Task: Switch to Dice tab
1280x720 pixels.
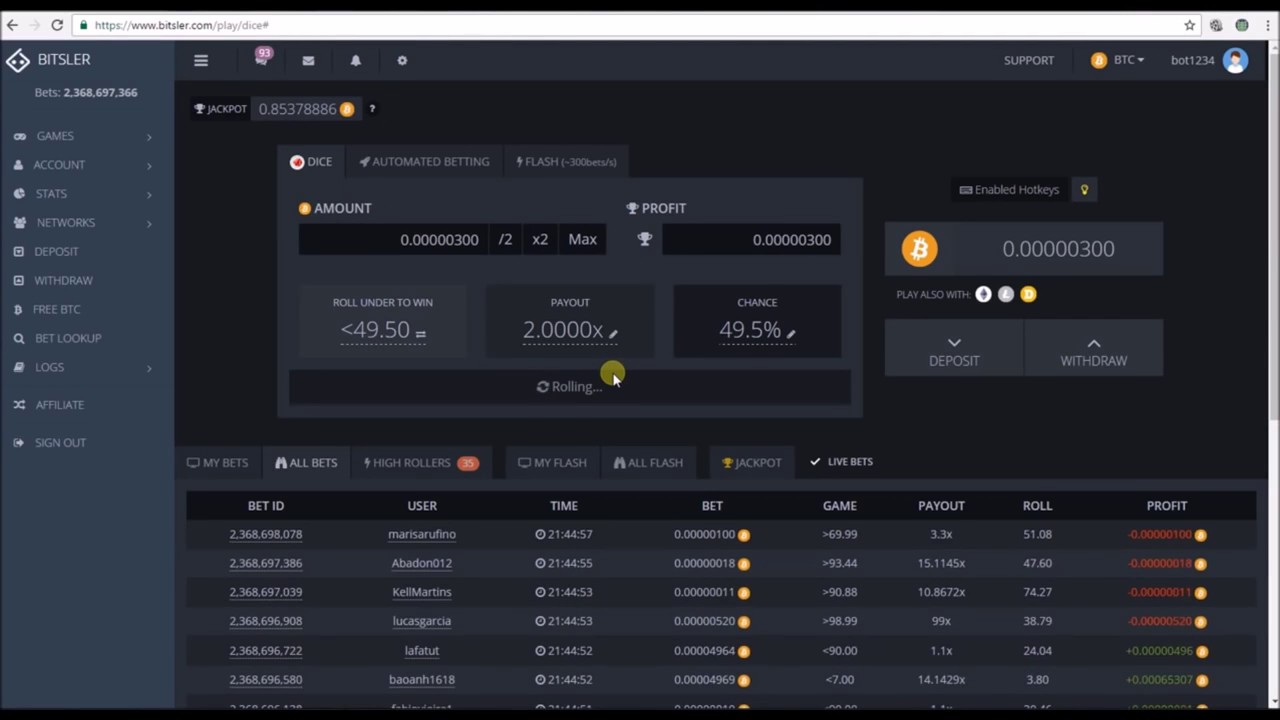Action: (x=311, y=162)
